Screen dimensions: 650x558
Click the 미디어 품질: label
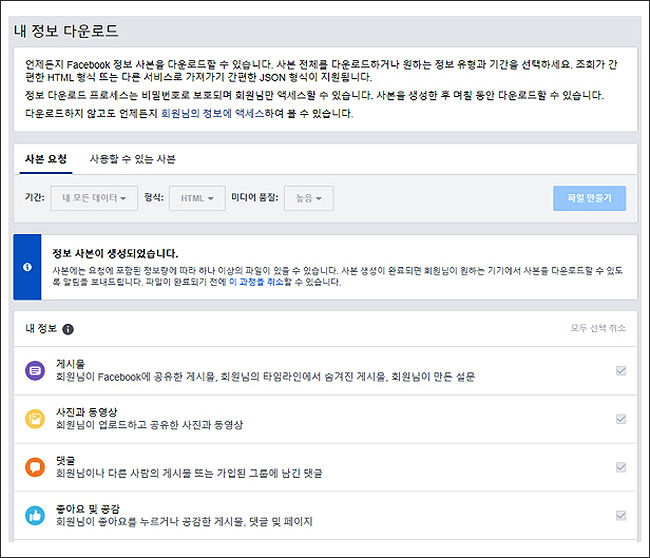coord(255,197)
